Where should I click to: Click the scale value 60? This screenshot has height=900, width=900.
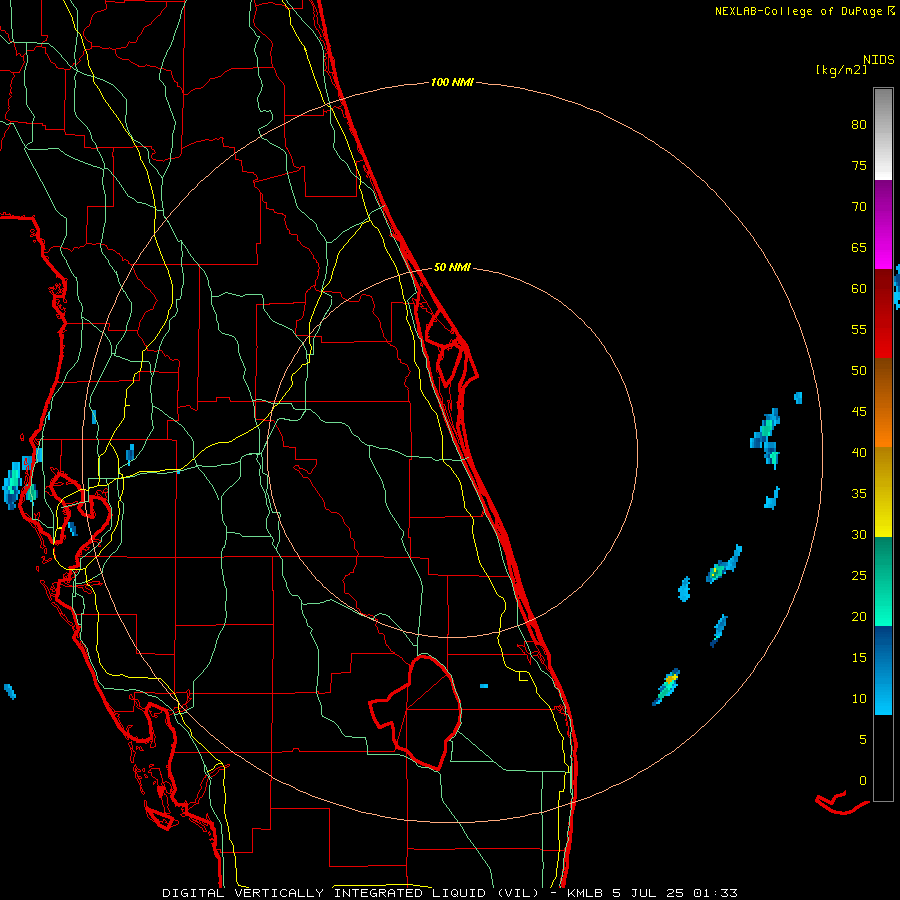pyautogui.click(x=859, y=289)
